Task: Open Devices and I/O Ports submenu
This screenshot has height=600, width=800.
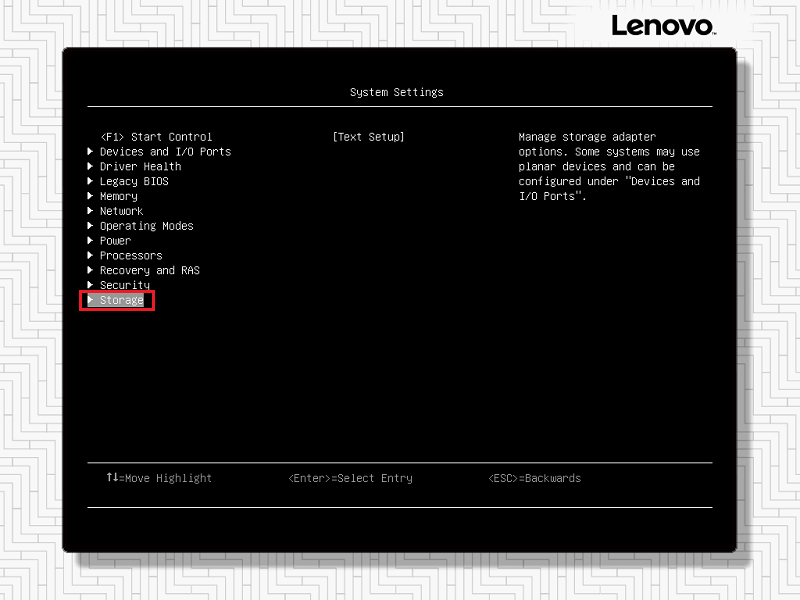Action: (165, 152)
